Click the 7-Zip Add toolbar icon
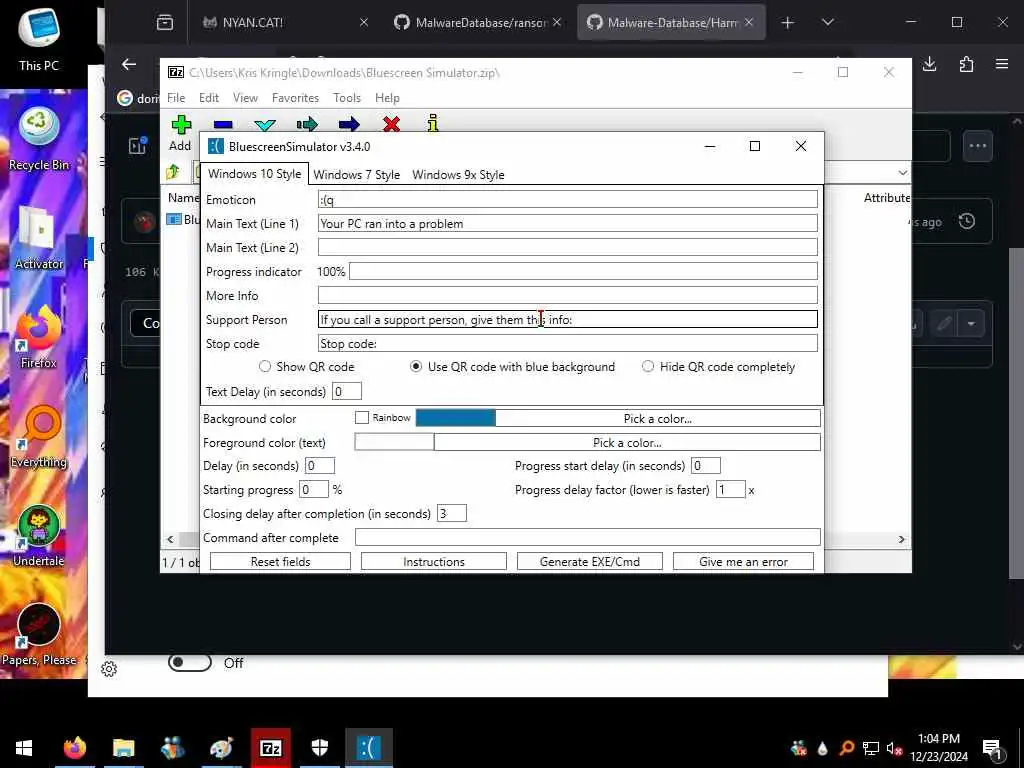Viewport: 1024px width, 768px height. coord(181,125)
